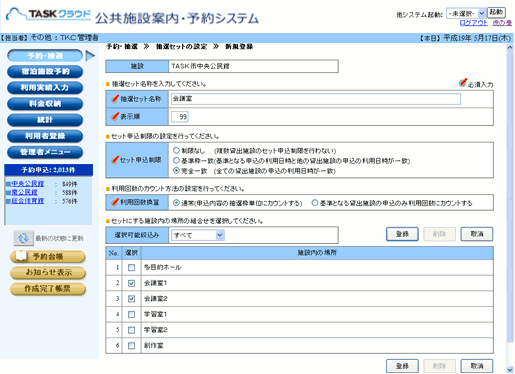Image resolution: width=515 pixels, height=374 pixels.
Task: Check the 創作室 checkbox
Action: point(132,346)
